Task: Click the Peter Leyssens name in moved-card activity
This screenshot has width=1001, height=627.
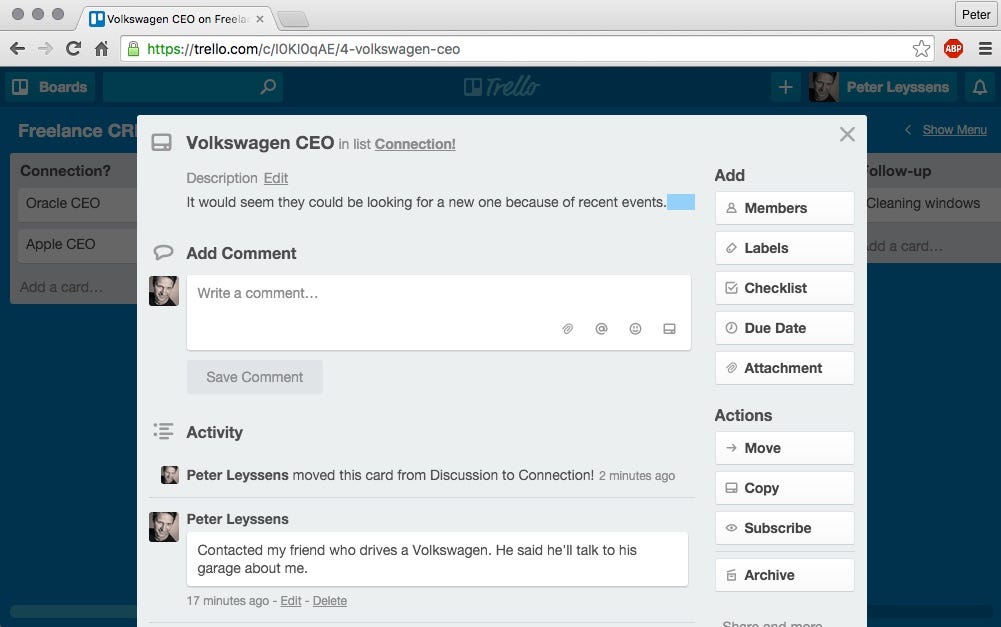Action: [x=237, y=476]
